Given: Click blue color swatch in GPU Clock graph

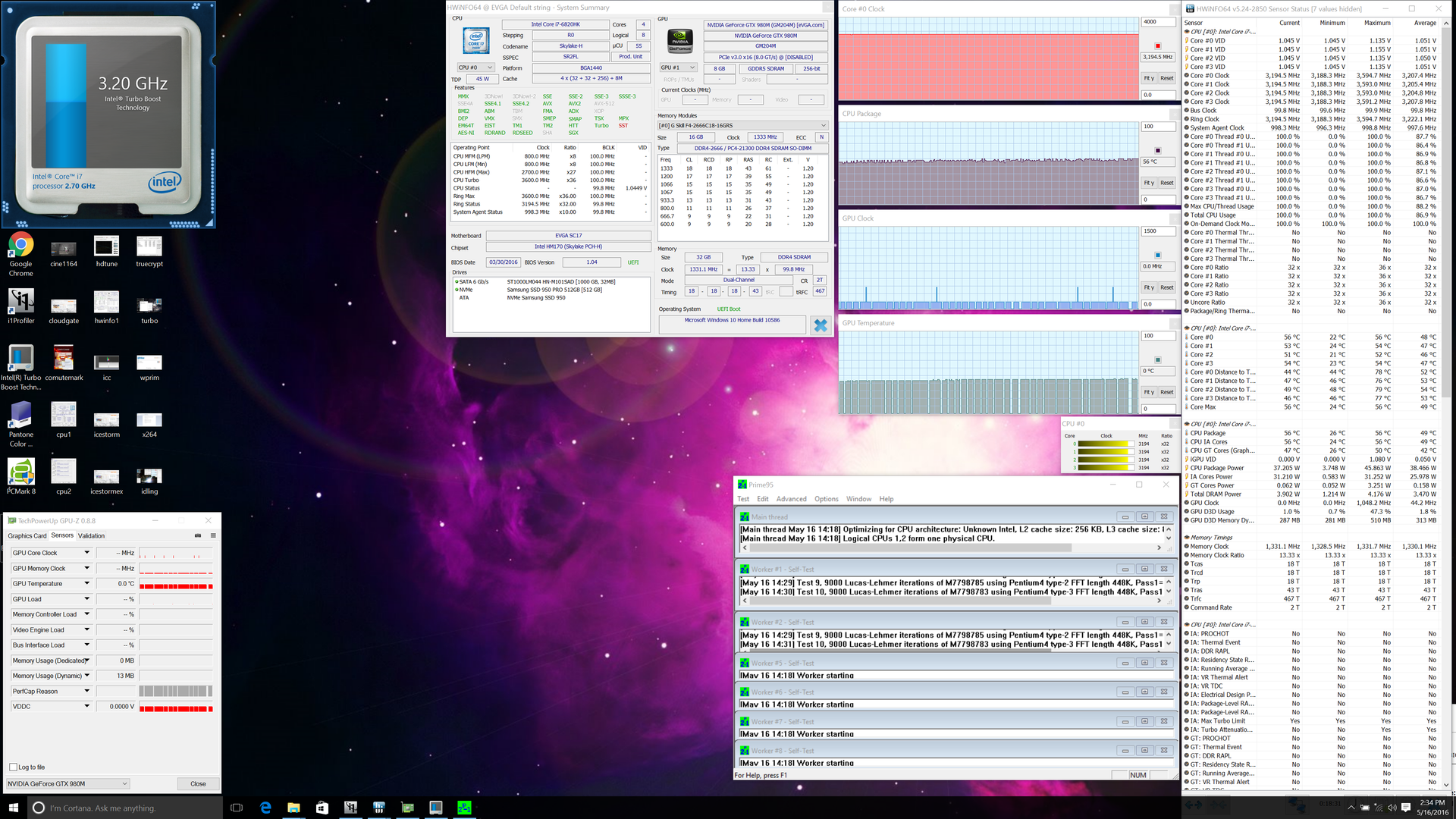Looking at the screenshot, I should [x=1157, y=255].
